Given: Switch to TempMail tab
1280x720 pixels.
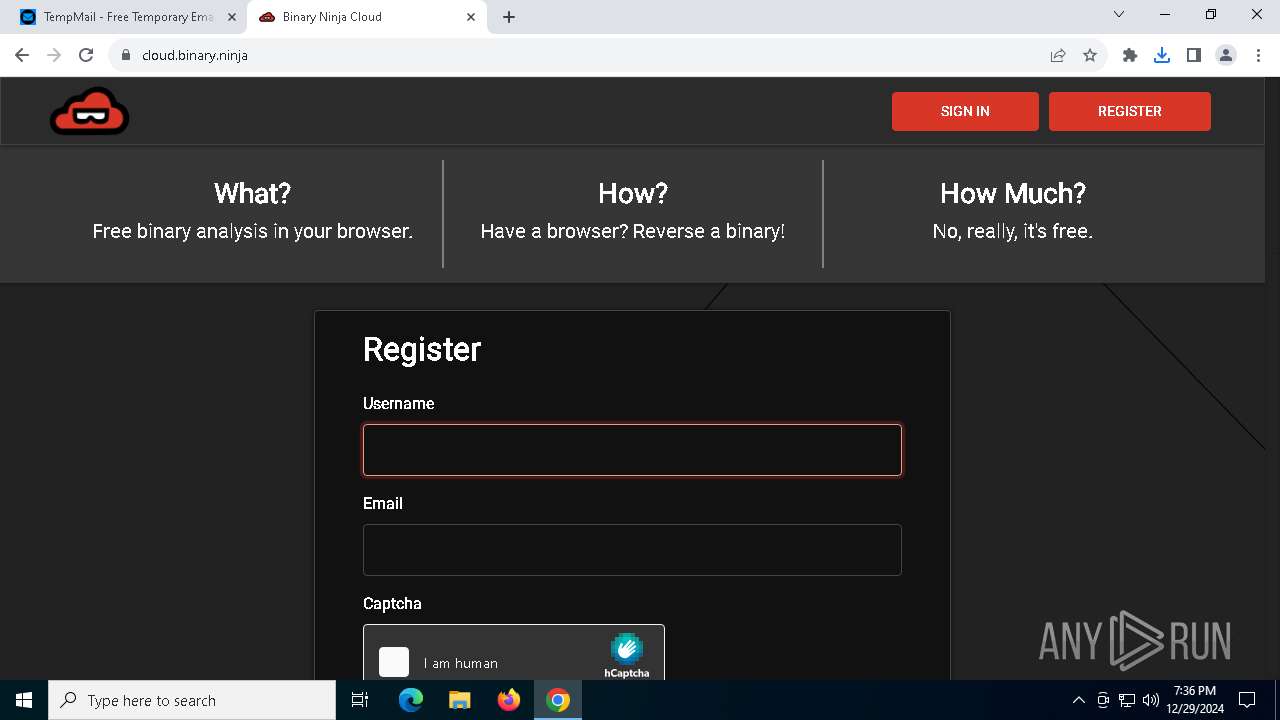Looking at the screenshot, I should click(x=128, y=17).
